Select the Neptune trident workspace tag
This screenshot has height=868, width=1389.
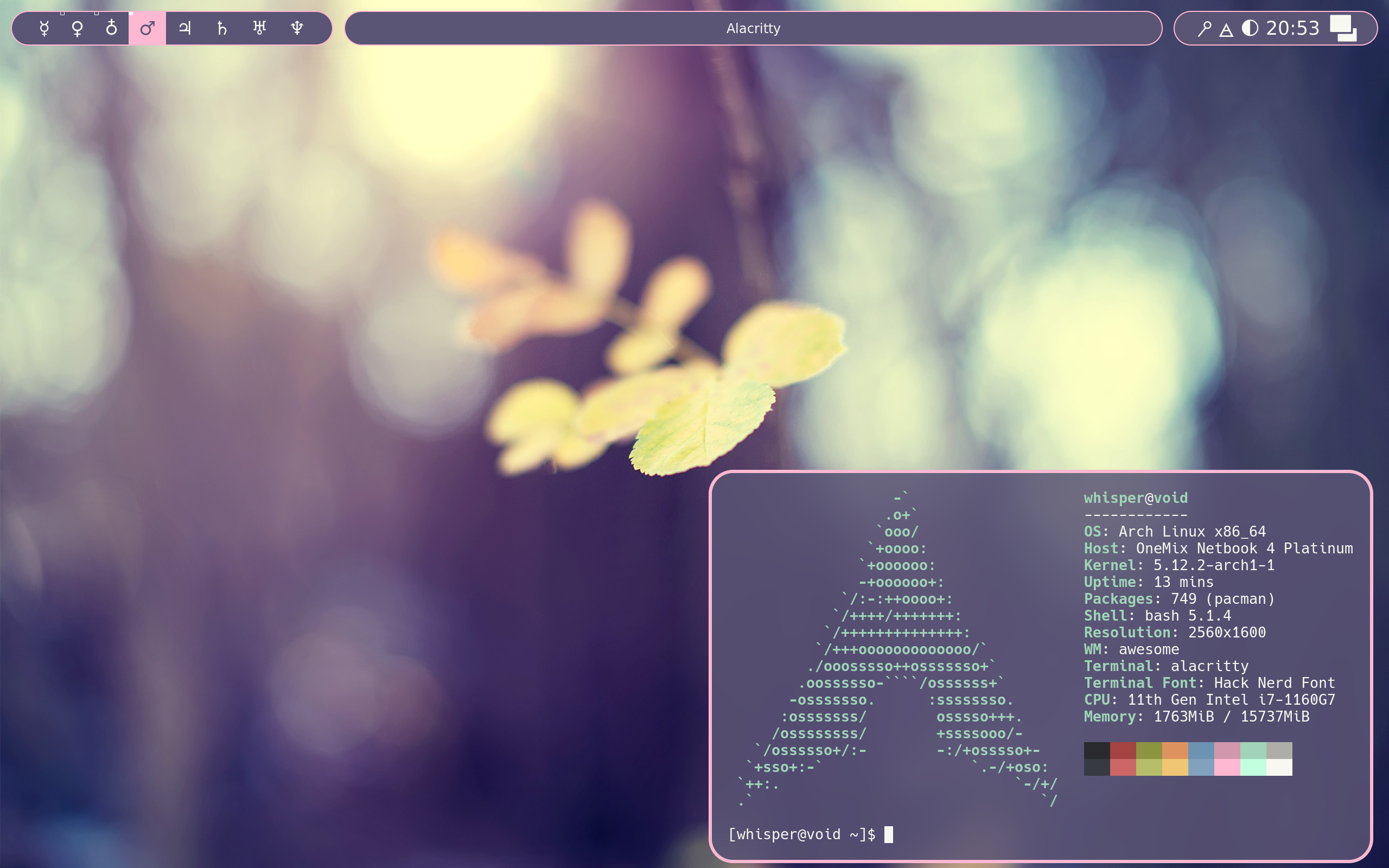point(297,28)
